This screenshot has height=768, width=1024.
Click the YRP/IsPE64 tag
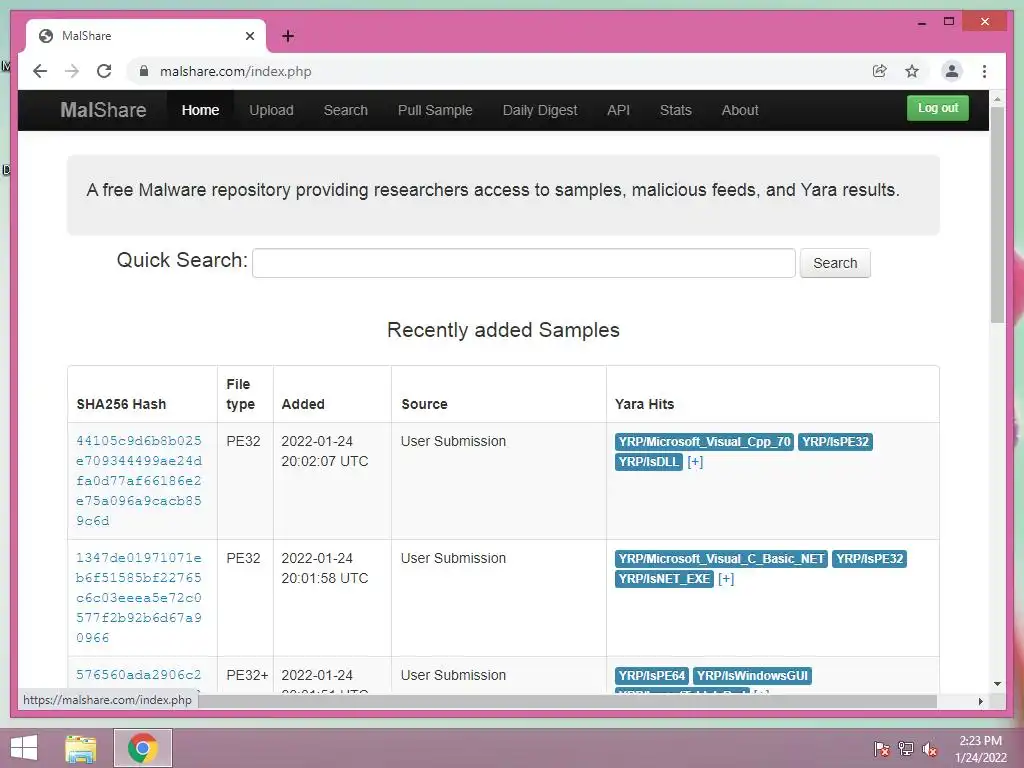652,675
